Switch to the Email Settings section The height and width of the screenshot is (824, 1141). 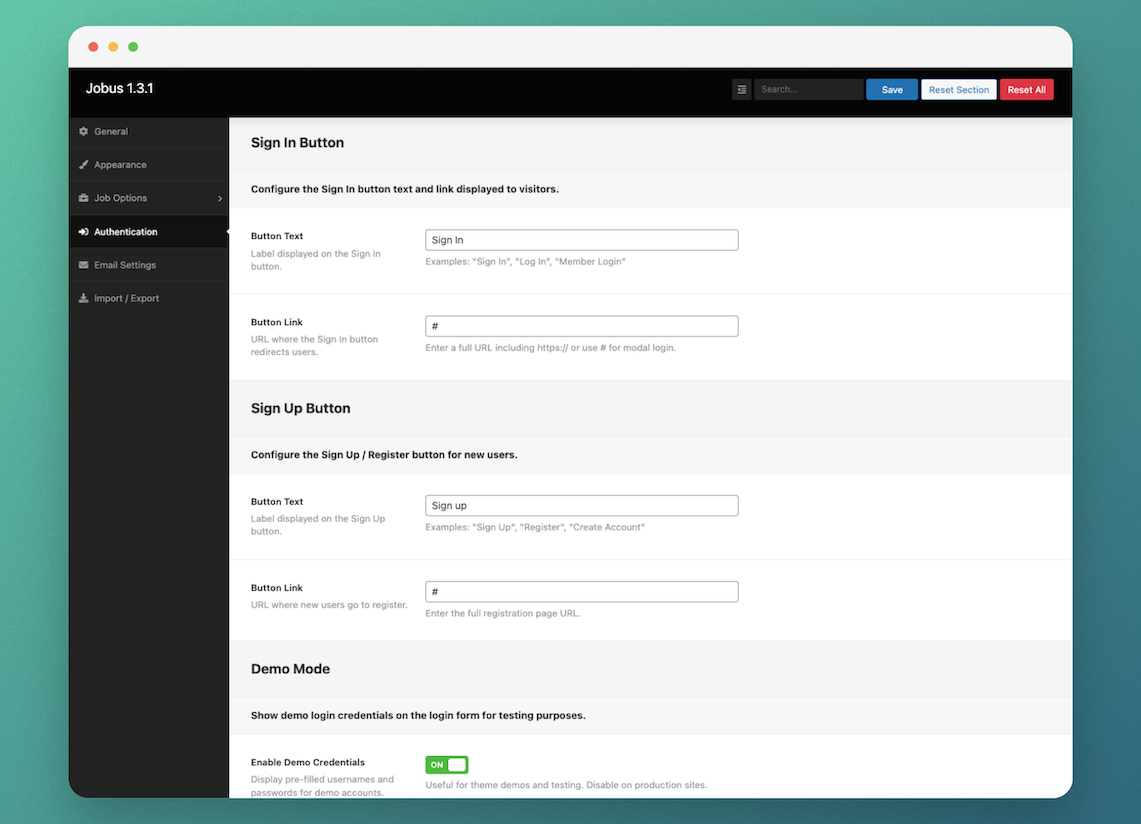point(123,264)
